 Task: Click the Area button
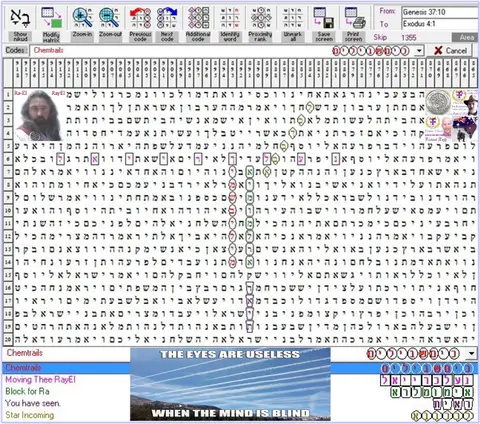[466, 37]
